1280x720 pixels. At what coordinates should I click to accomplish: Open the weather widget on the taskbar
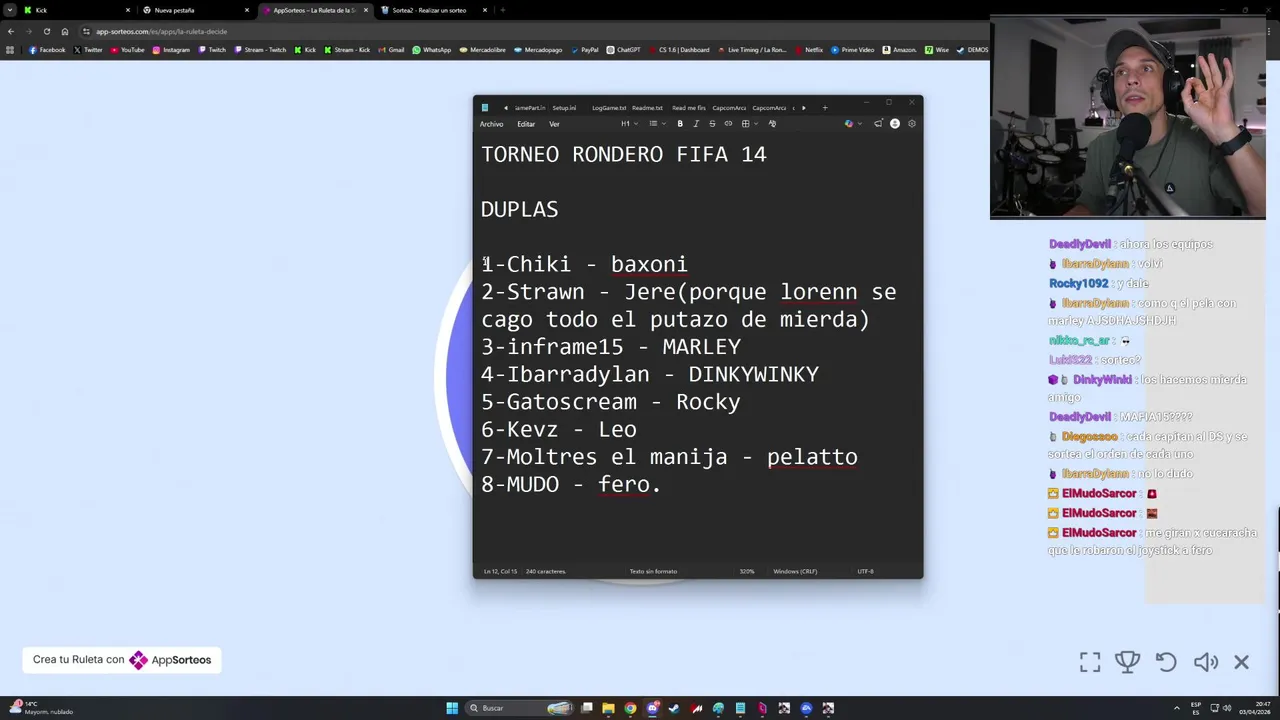[40, 708]
